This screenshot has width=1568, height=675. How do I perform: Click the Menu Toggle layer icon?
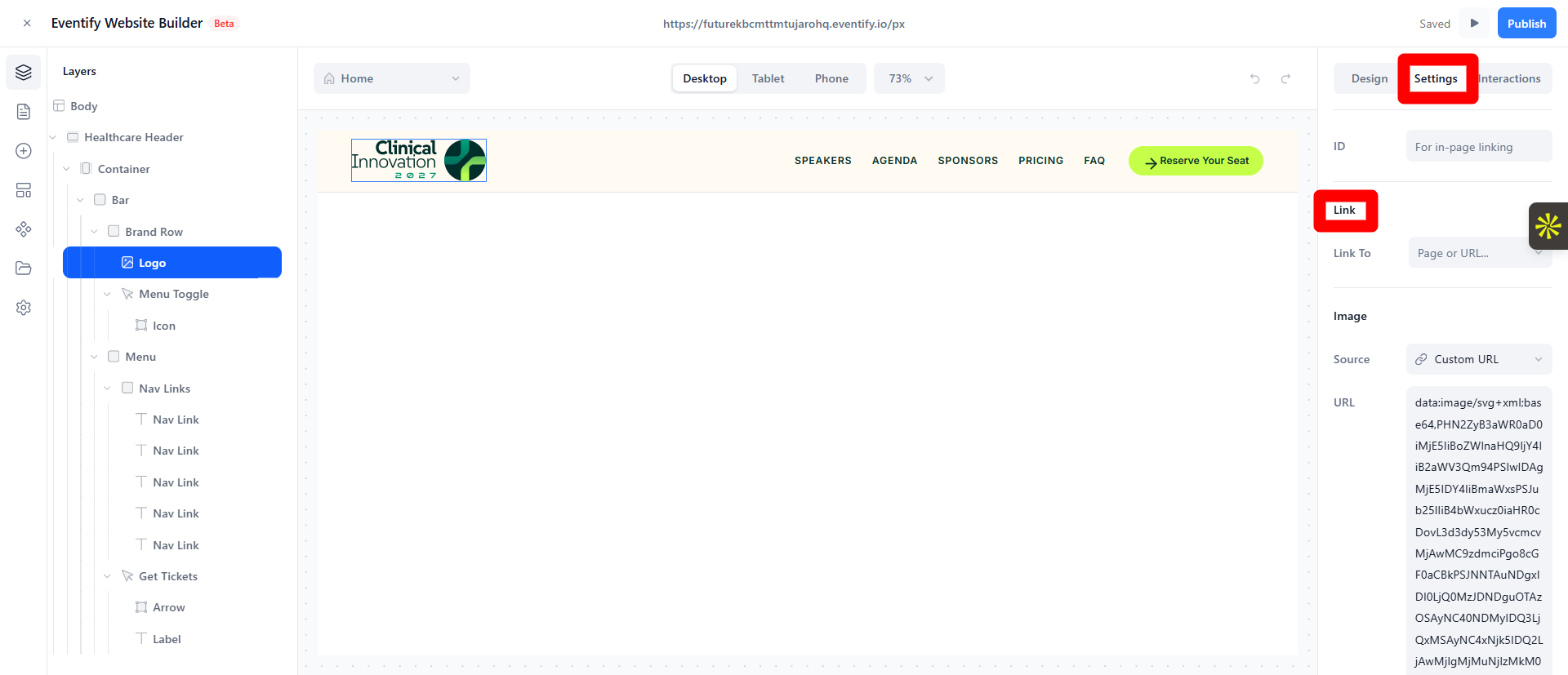pos(127,294)
